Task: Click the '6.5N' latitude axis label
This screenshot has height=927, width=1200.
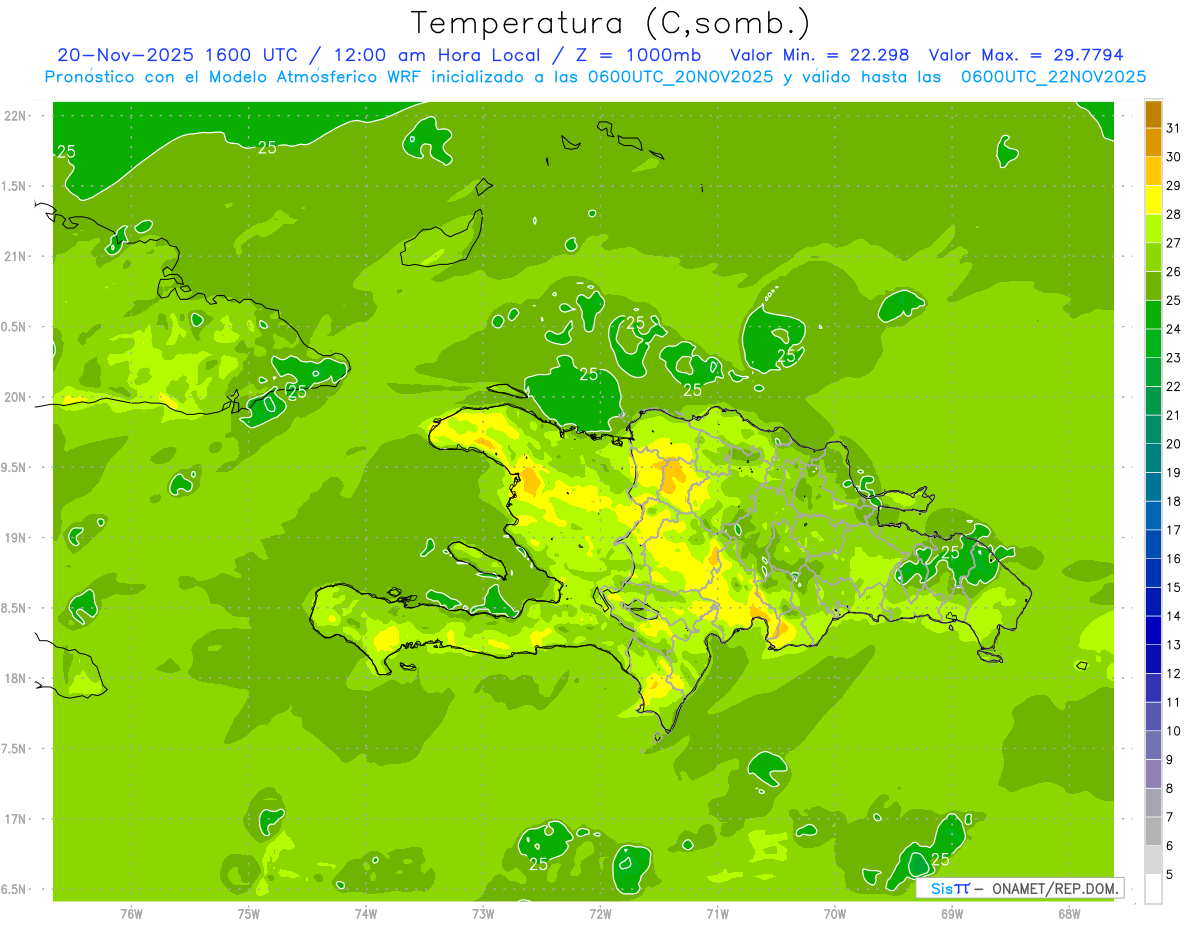Action: [x=15, y=889]
